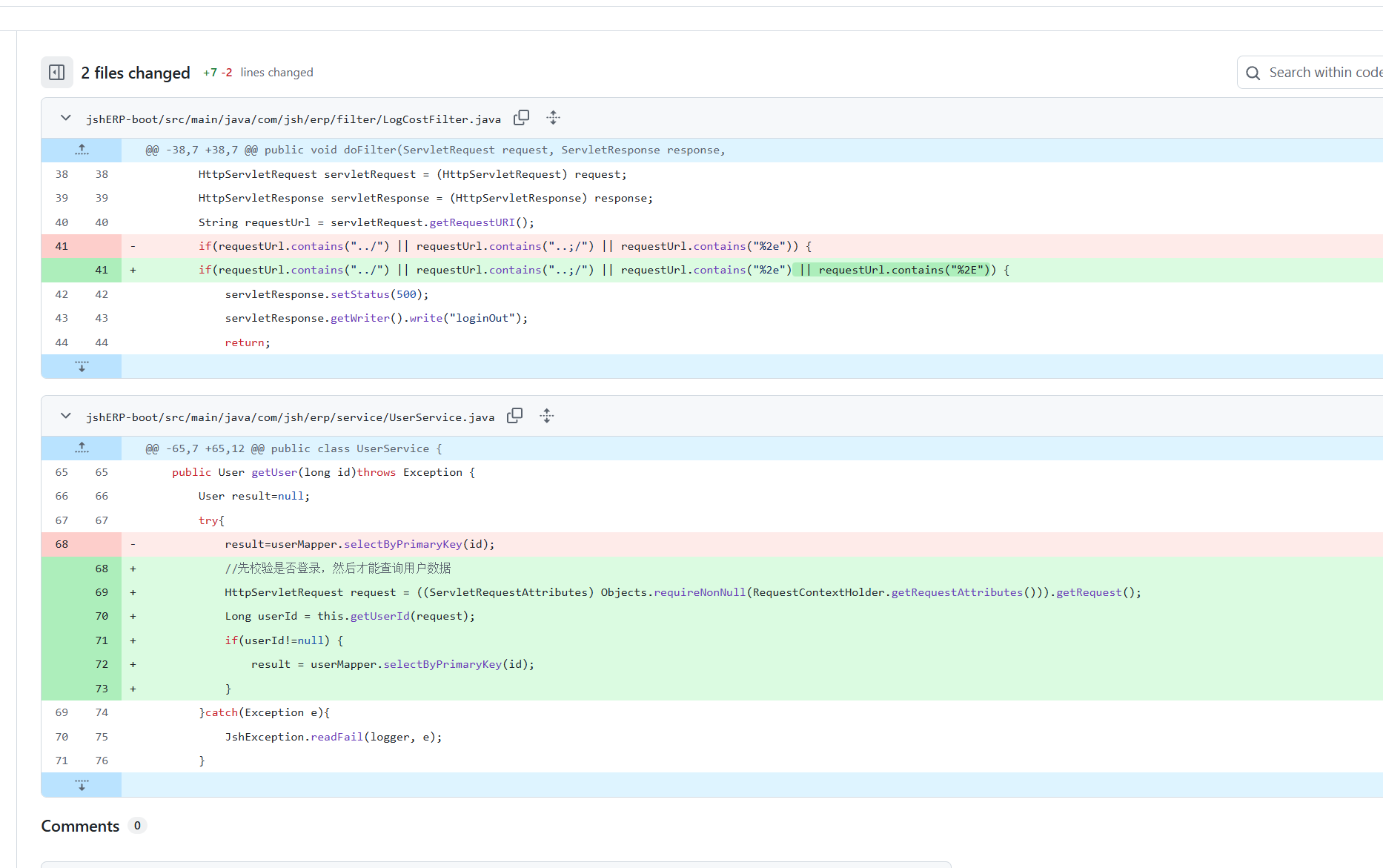Image resolution: width=1383 pixels, height=868 pixels.
Task: Expand lines above in UserService.java hunk
Action: [x=82, y=448]
